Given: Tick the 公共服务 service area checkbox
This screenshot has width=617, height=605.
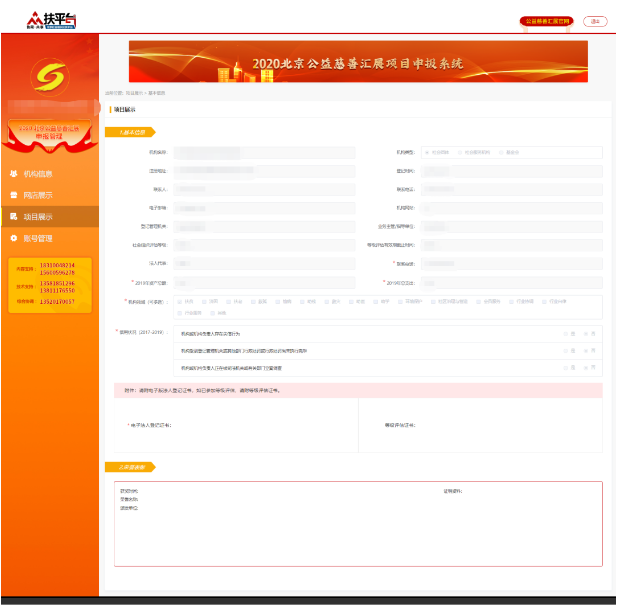Looking at the screenshot, I should click(479, 302).
